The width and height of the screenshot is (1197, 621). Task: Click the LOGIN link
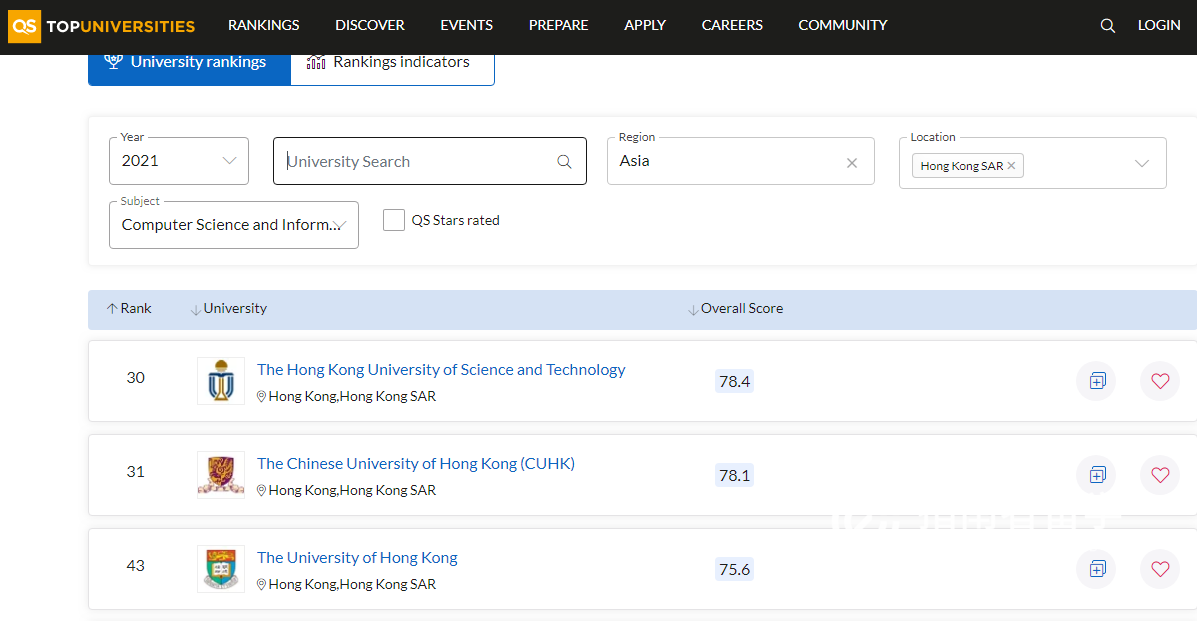tap(1159, 26)
